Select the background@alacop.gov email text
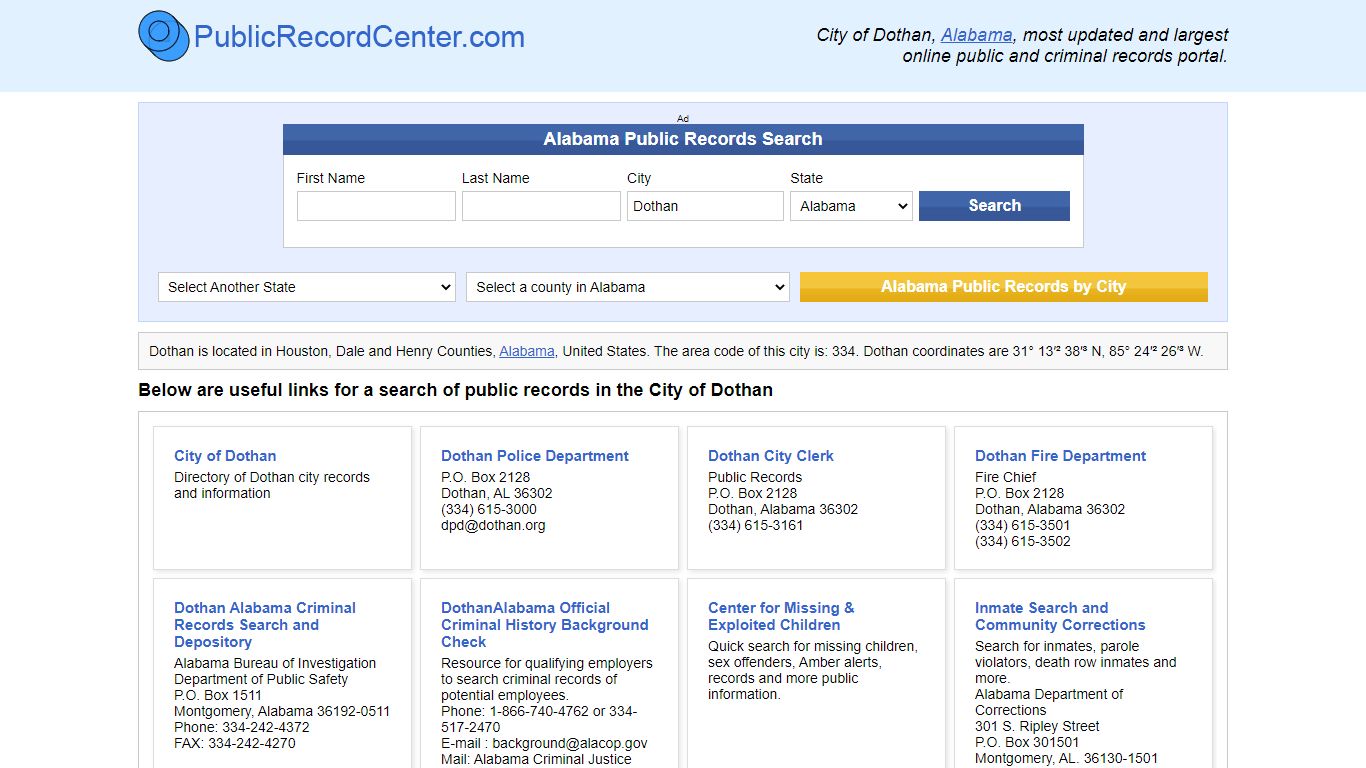 point(569,743)
